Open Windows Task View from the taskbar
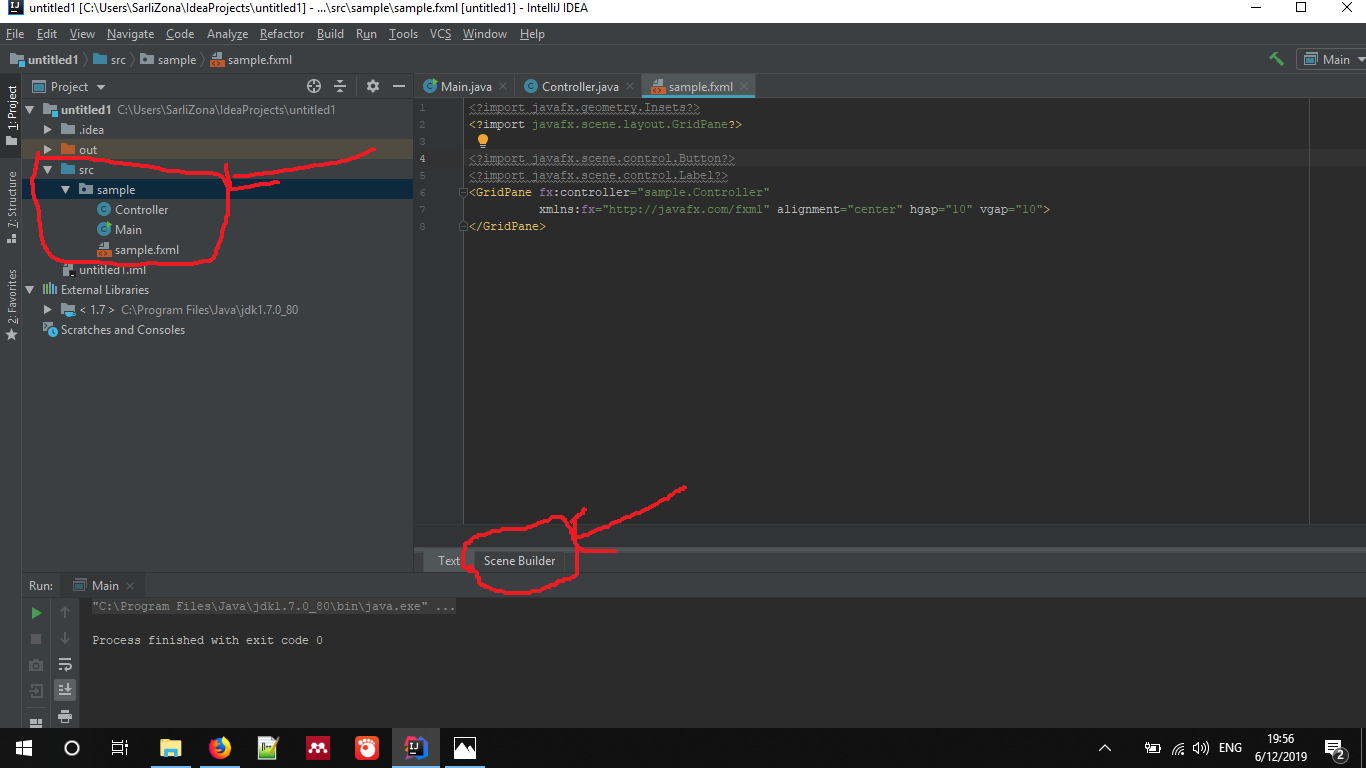Image resolution: width=1366 pixels, height=768 pixels. [120, 748]
